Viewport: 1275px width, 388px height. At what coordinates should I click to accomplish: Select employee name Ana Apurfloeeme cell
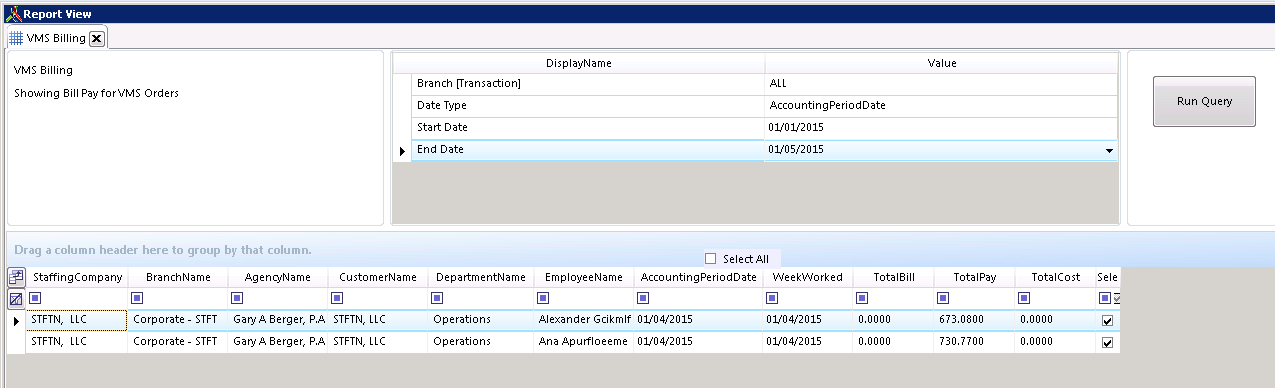pos(584,342)
